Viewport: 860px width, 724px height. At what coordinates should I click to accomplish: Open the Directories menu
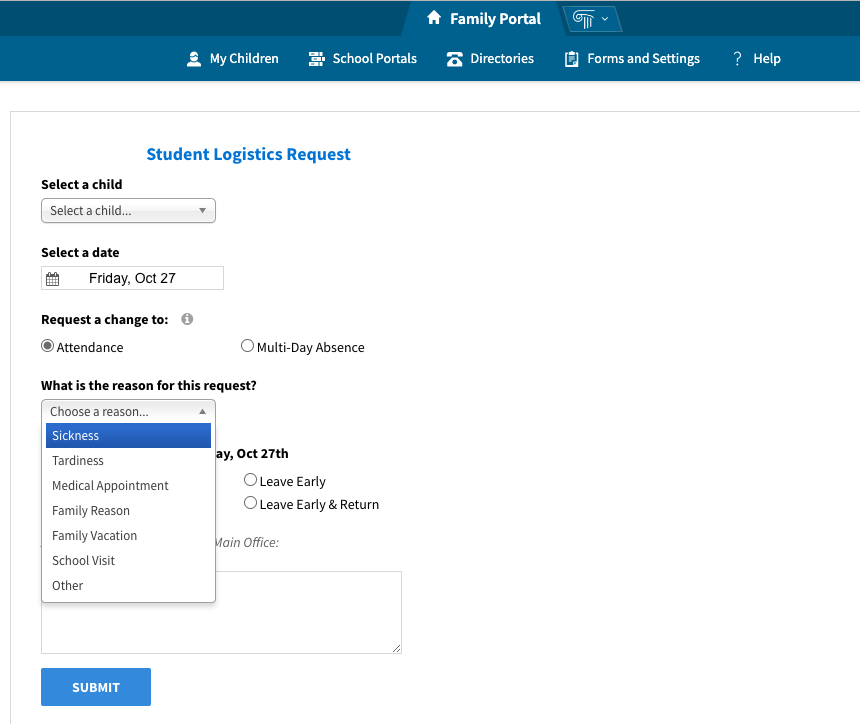[x=490, y=59]
